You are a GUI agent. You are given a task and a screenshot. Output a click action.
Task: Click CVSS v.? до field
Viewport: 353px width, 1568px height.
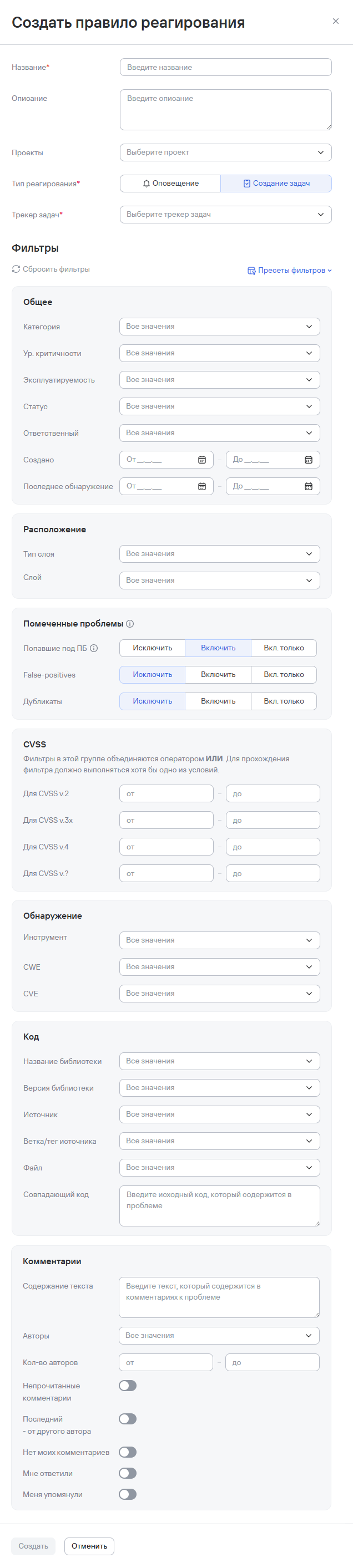tap(273, 873)
